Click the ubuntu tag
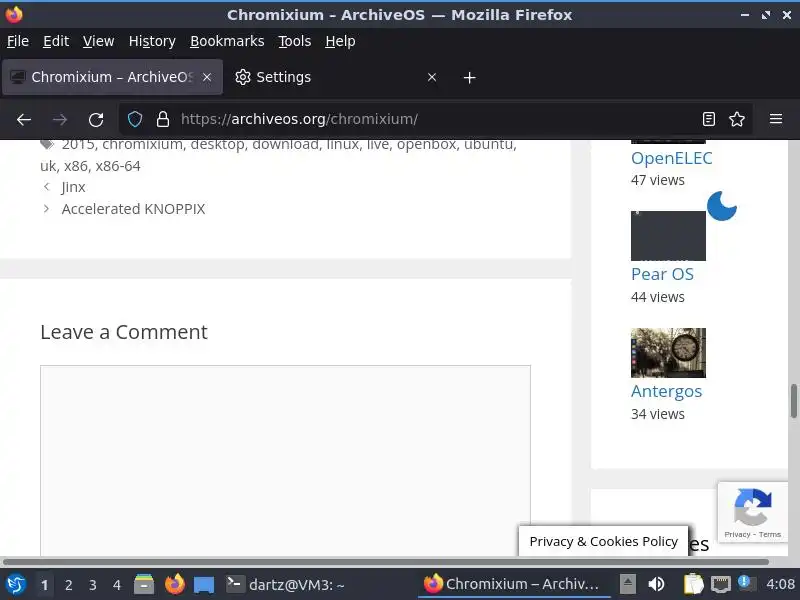Image resolution: width=800 pixels, height=600 pixels. tap(488, 144)
